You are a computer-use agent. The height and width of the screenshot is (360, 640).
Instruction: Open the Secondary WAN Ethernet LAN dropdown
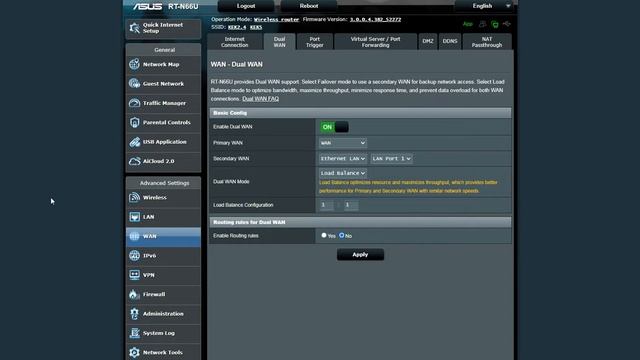tap(343, 158)
